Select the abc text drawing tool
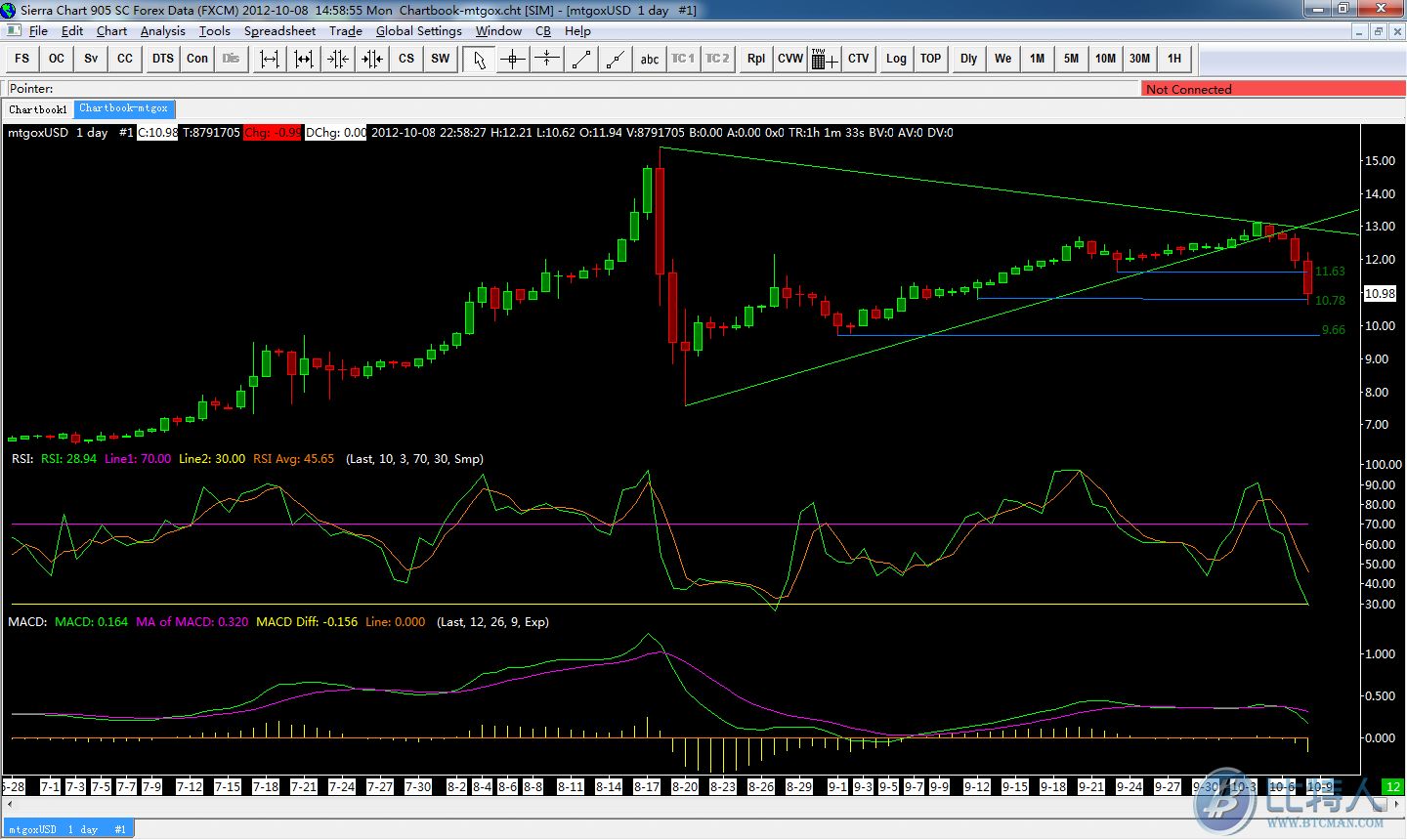 (650, 59)
